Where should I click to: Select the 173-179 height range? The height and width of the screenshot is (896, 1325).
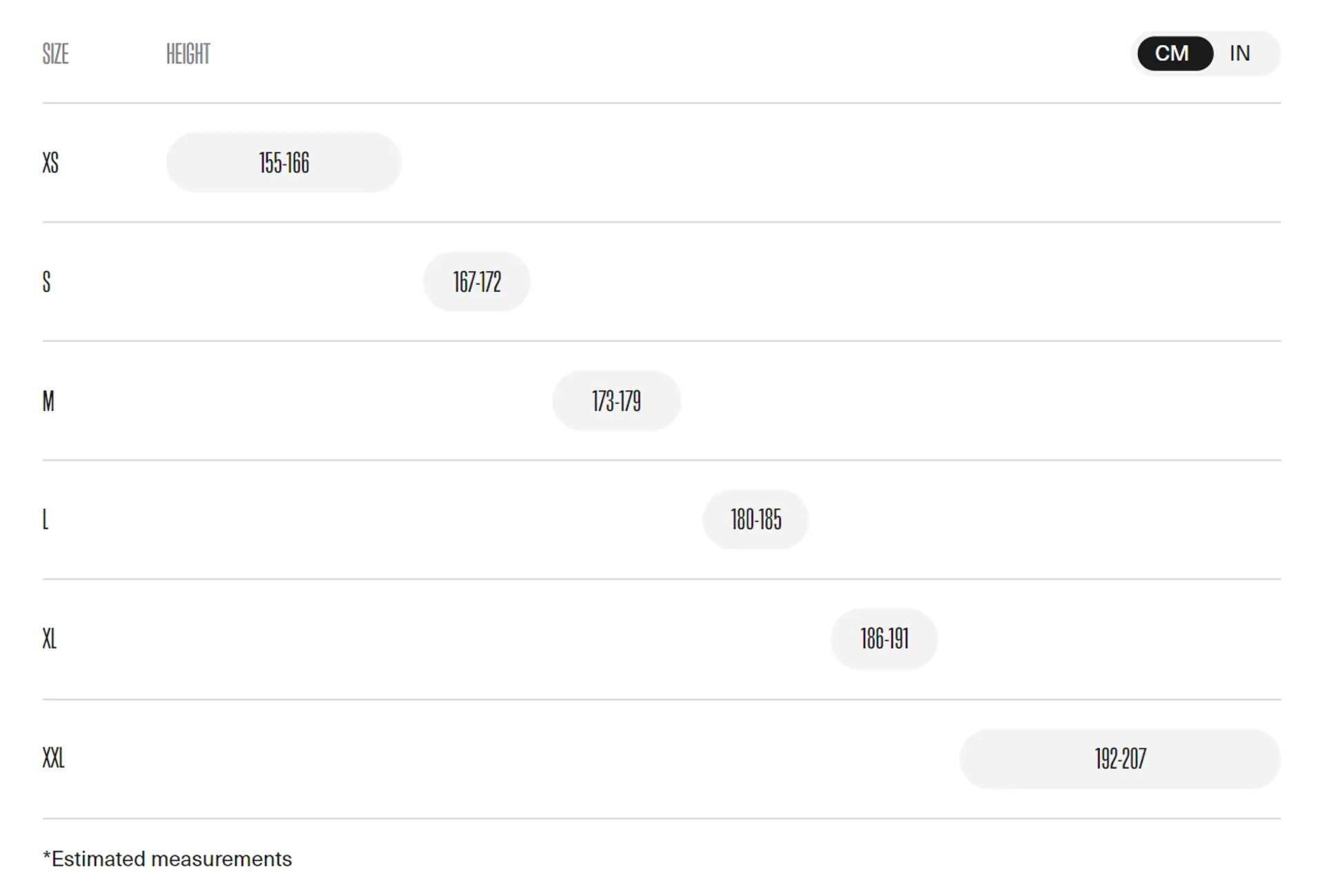[x=616, y=401]
